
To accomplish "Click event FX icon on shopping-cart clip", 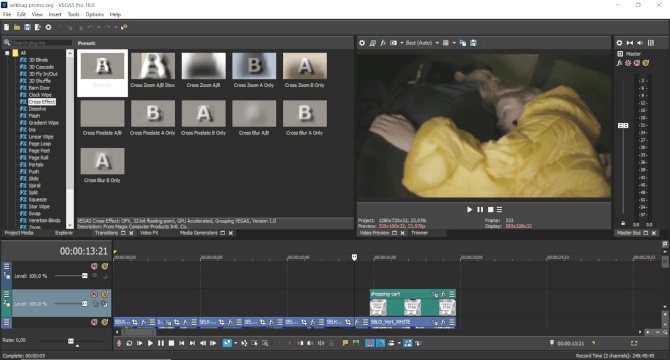I will coord(443,294).
